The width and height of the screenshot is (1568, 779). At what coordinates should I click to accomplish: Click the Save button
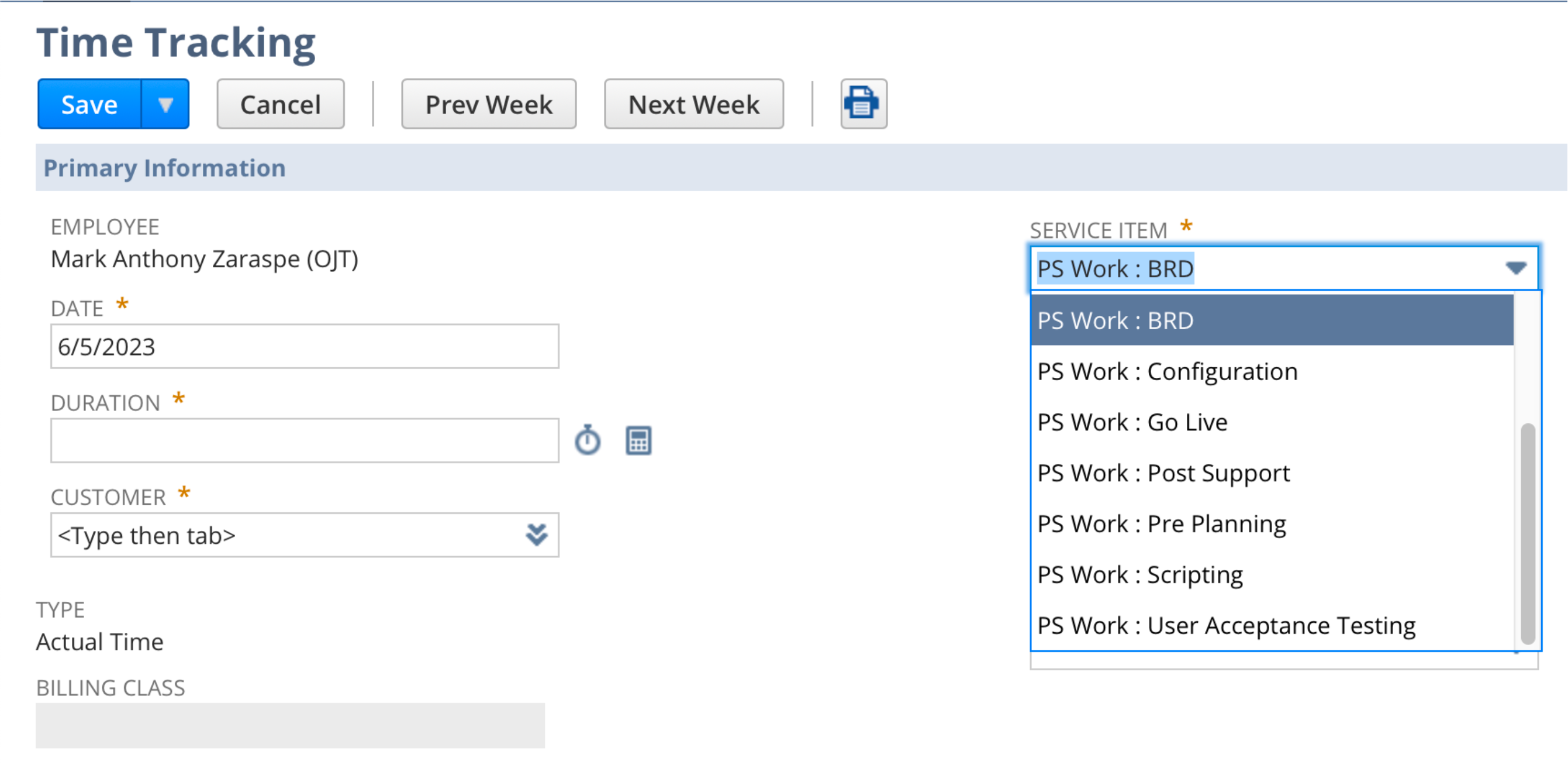(89, 104)
